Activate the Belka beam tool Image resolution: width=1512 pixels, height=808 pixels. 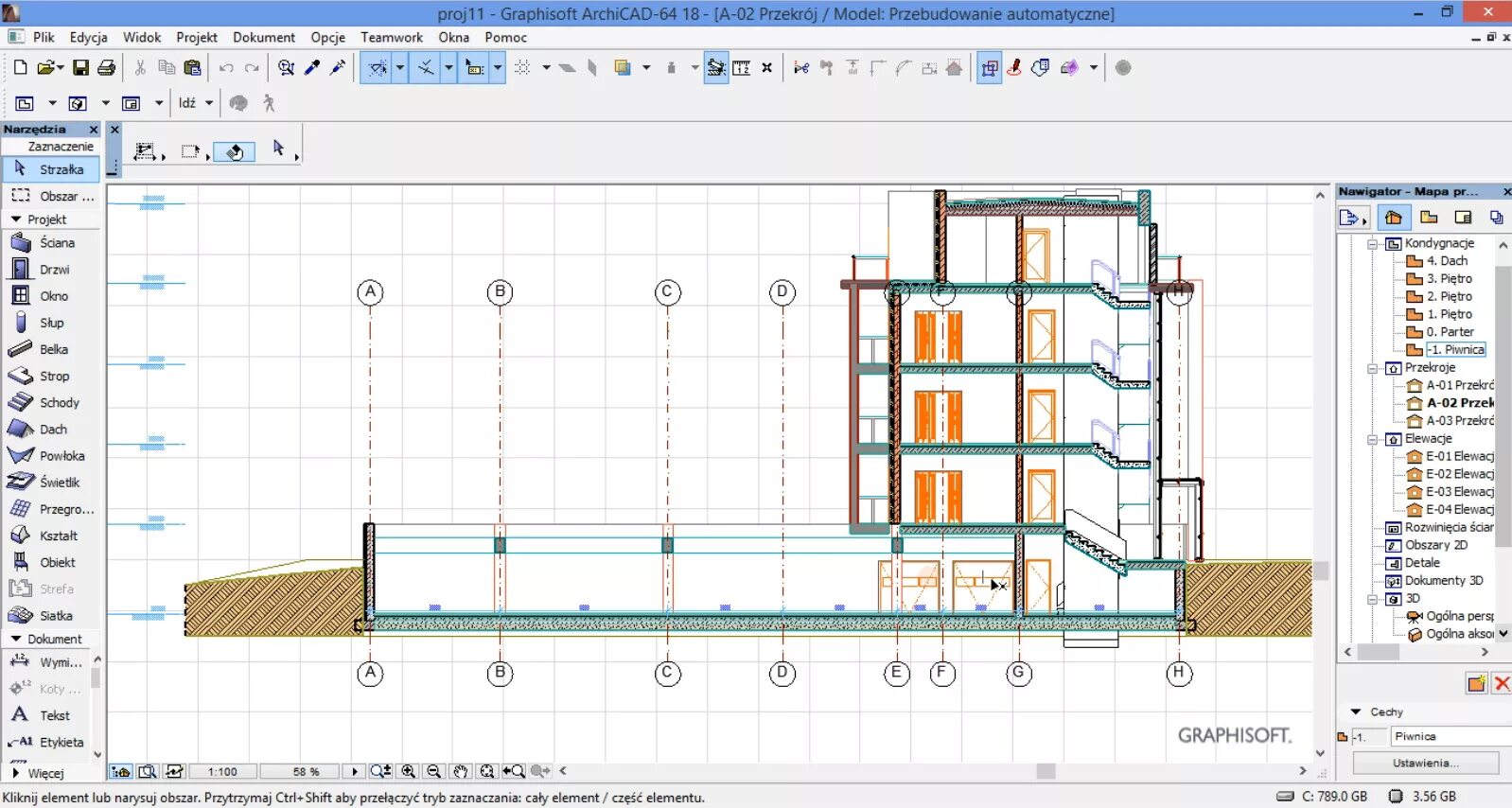[52, 349]
